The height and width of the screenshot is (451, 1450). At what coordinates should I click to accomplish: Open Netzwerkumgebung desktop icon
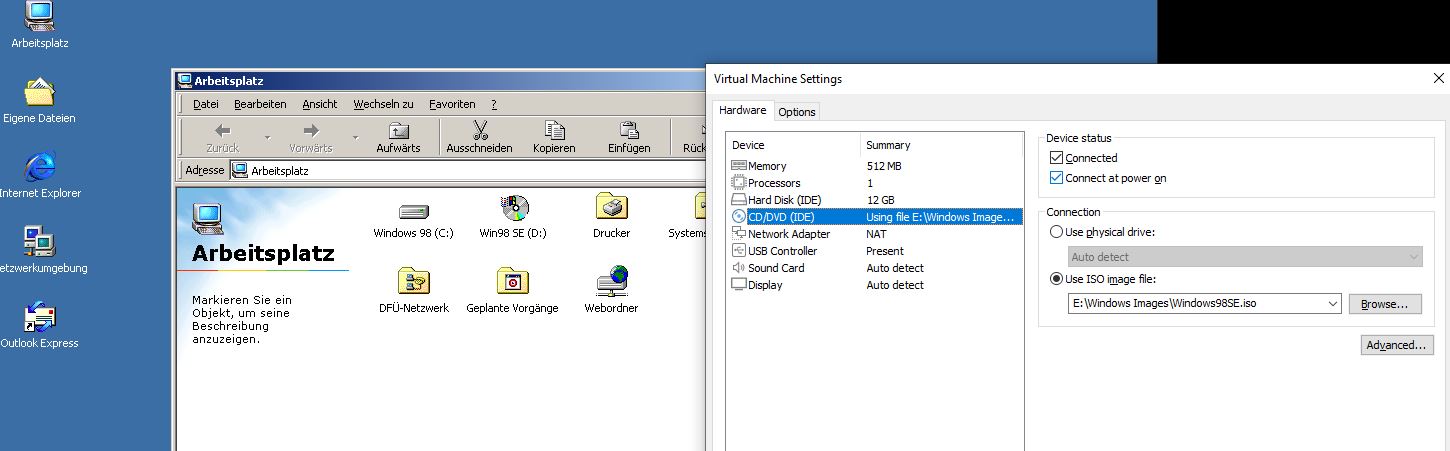40,250
